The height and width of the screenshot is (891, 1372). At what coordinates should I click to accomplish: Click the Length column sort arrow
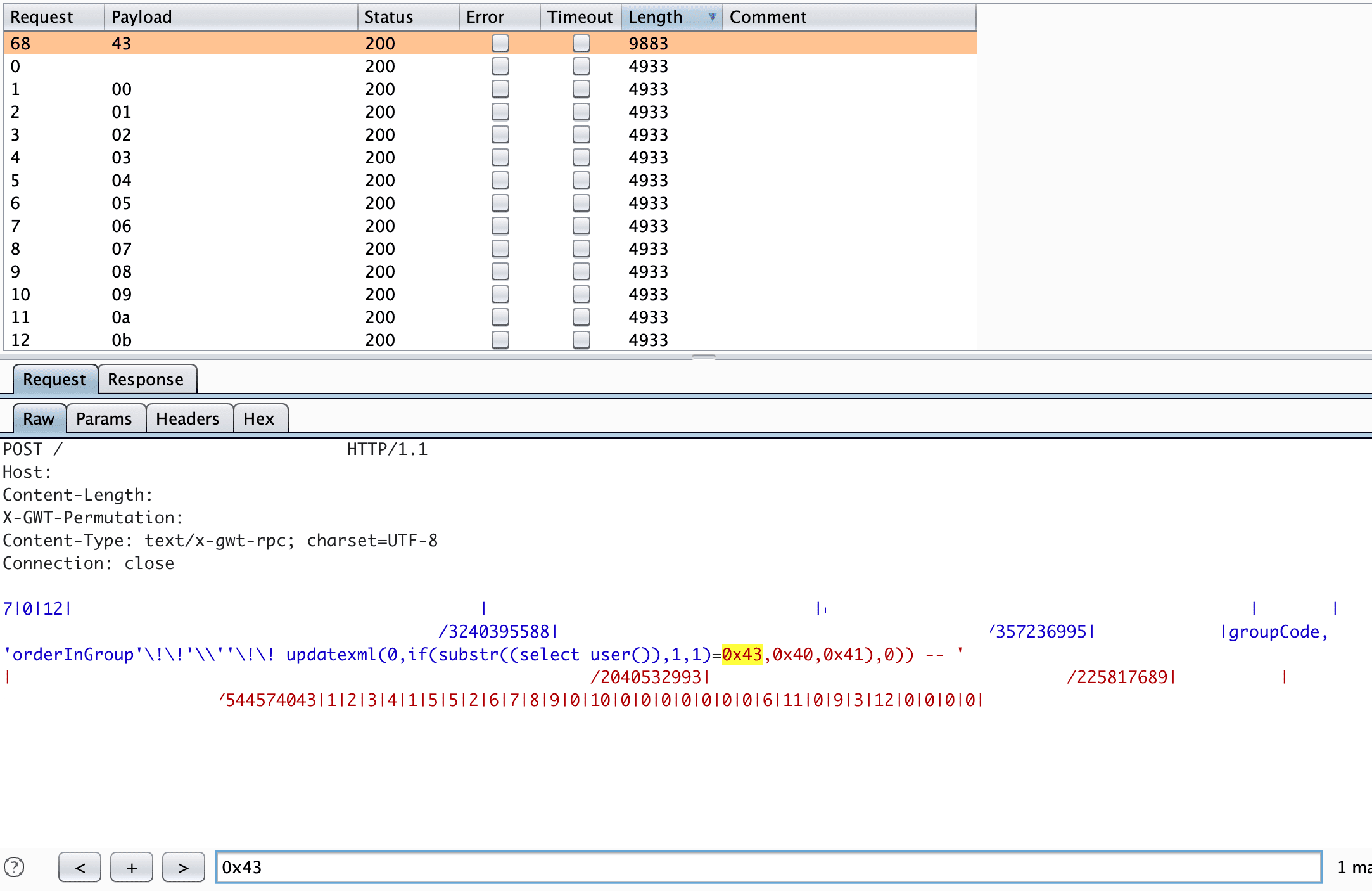click(712, 17)
